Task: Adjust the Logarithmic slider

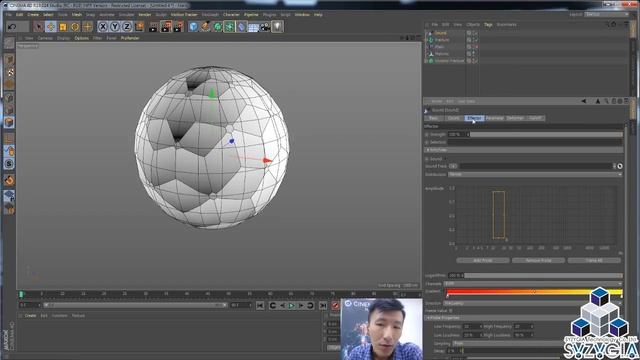Action: point(543,276)
